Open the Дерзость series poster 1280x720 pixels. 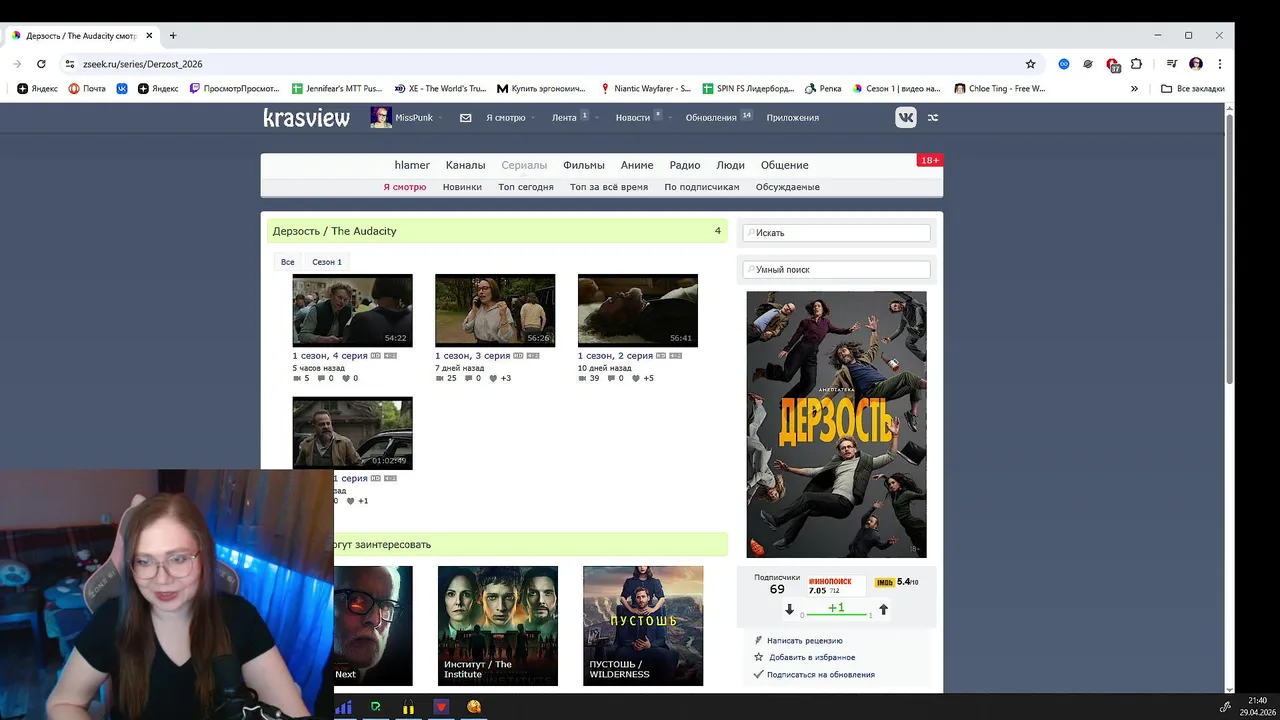coord(837,425)
